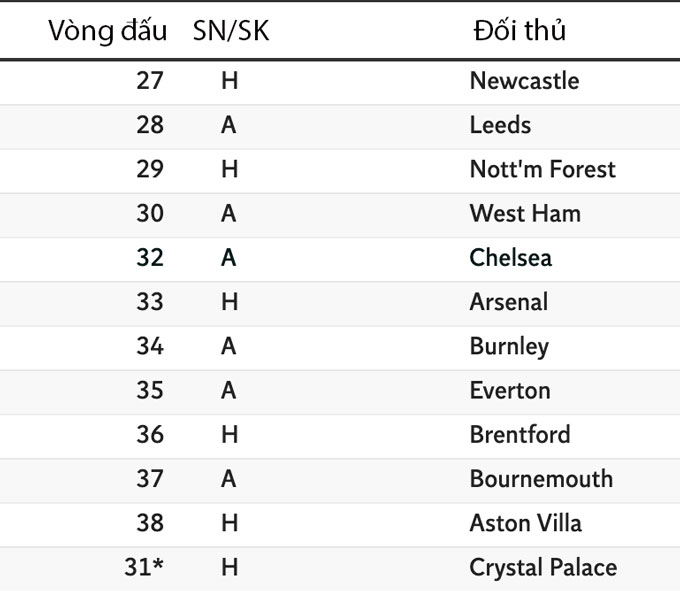Click the Crystal Palace opponent cell

(543, 567)
